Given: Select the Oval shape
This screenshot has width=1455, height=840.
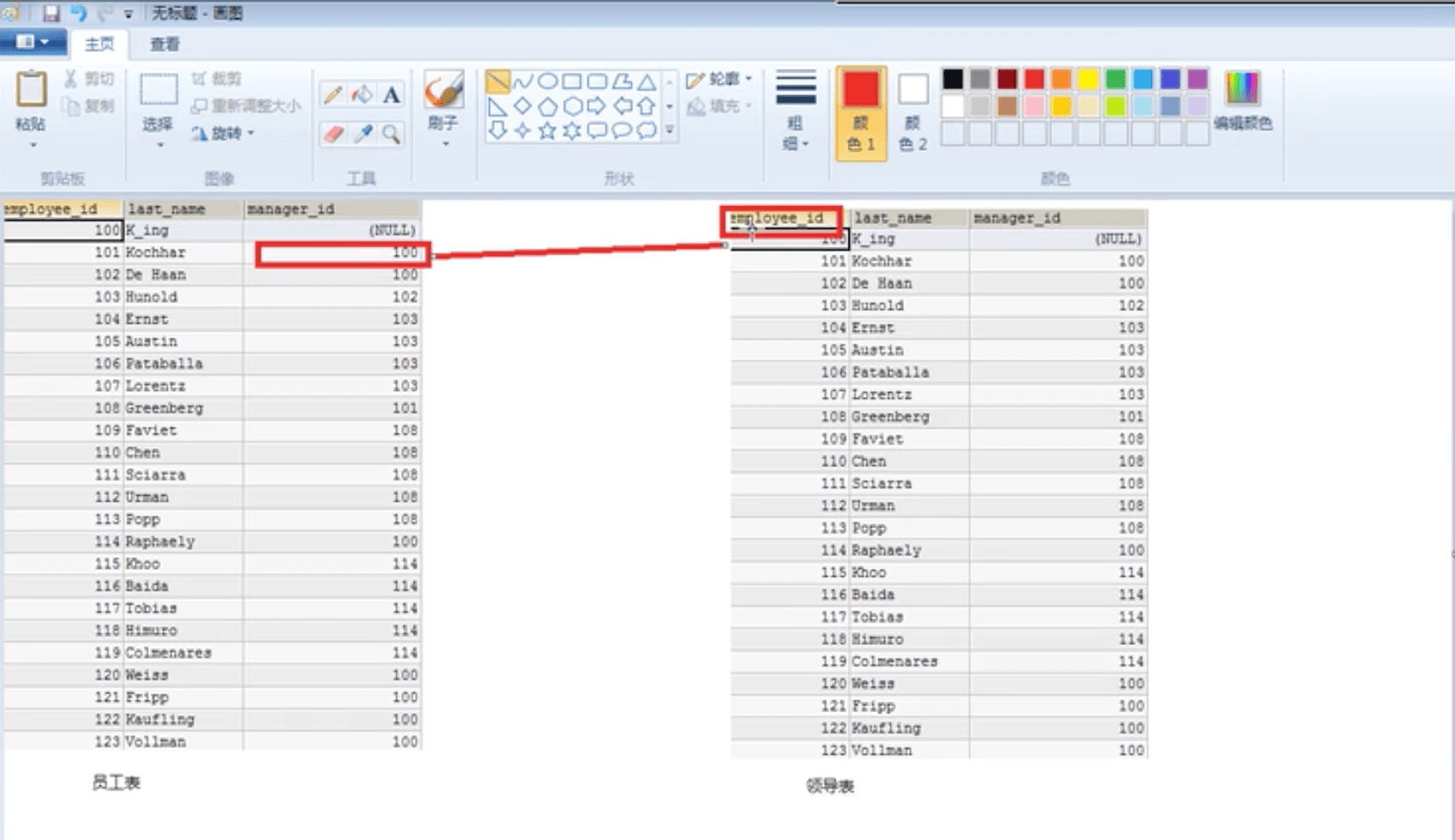Looking at the screenshot, I should tap(548, 82).
